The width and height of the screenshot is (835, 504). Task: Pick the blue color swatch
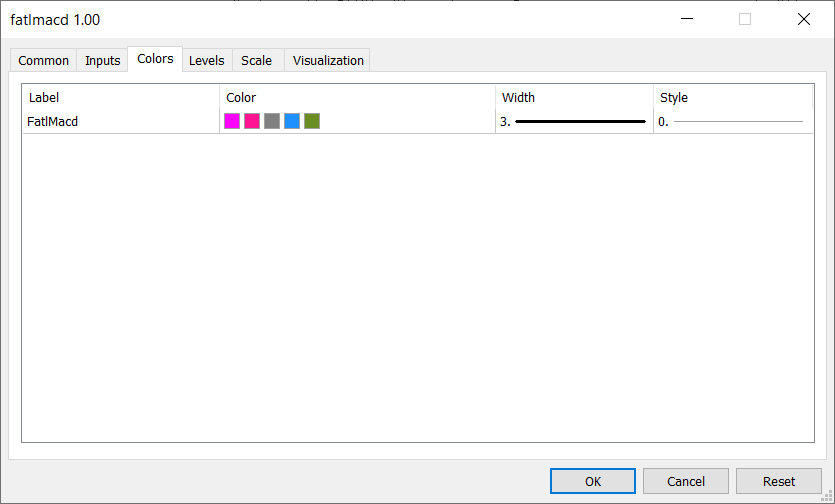click(x=292, y=121)
